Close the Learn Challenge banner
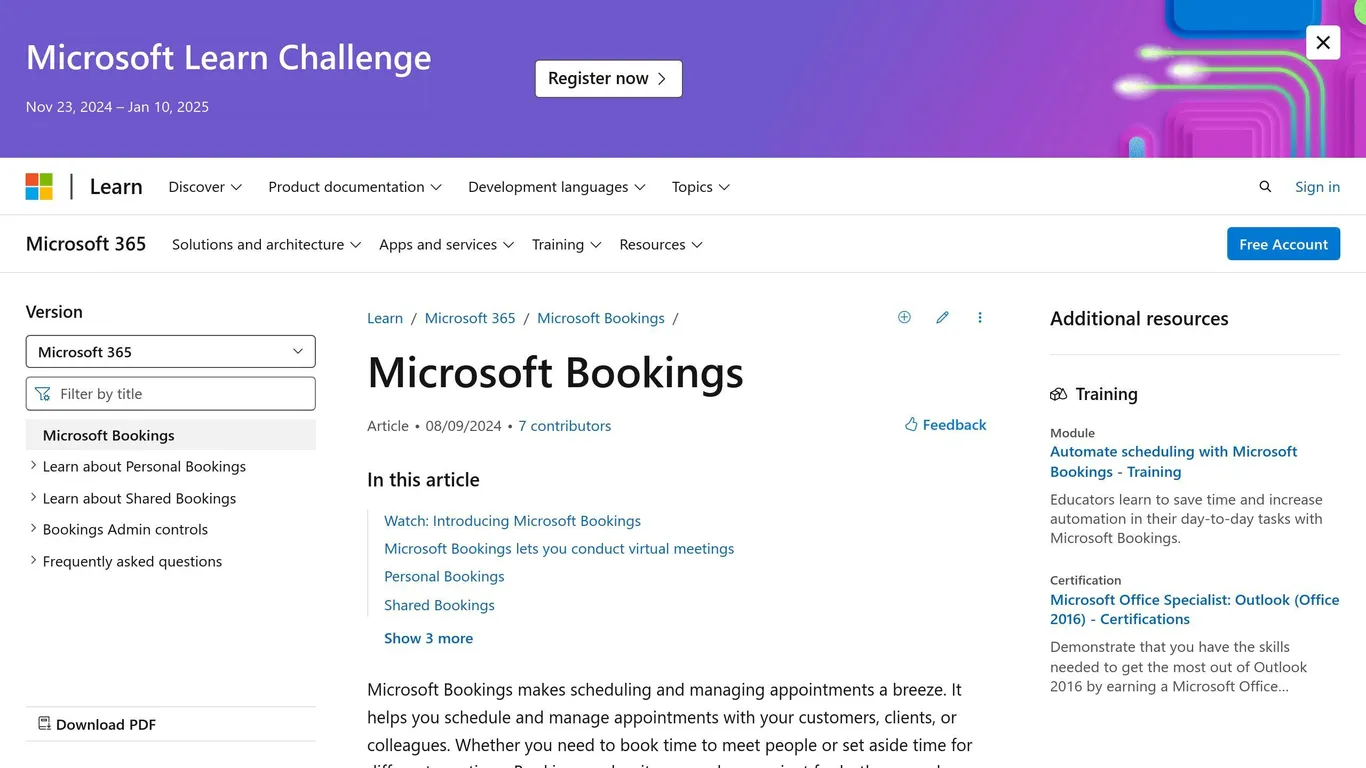 point(1323,42)
